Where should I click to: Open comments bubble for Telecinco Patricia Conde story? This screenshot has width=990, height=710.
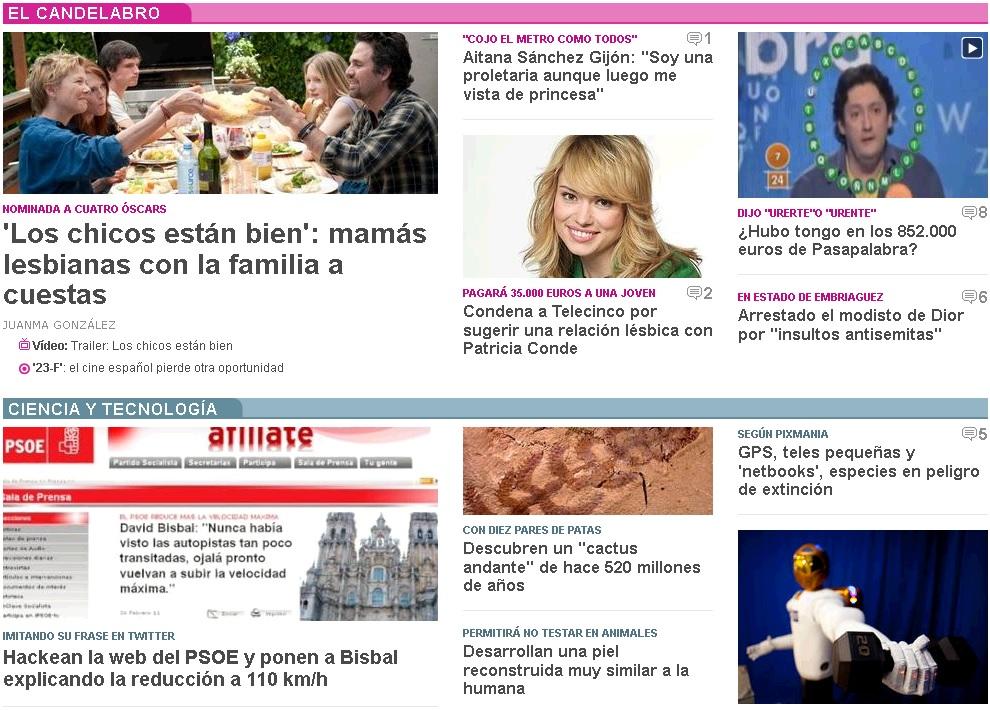[700, 293]
